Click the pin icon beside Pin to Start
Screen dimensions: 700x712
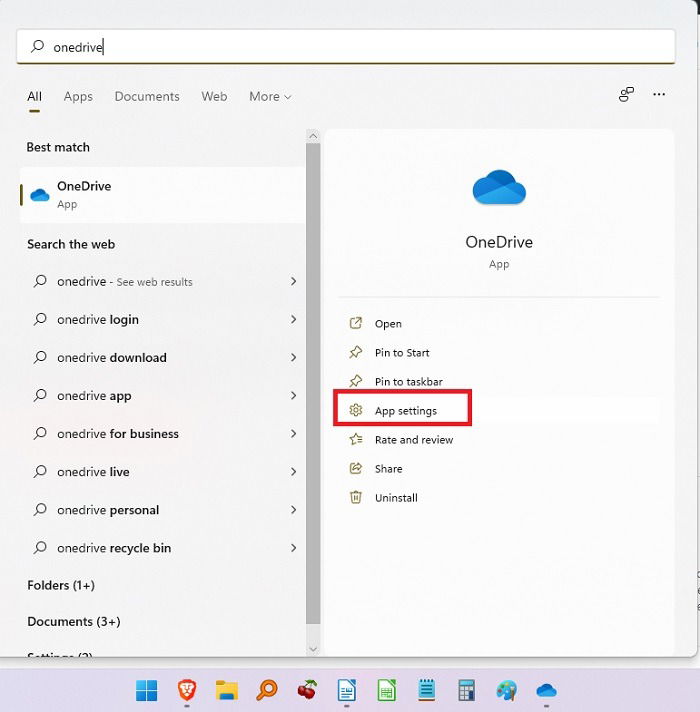(x=356, y=352)
